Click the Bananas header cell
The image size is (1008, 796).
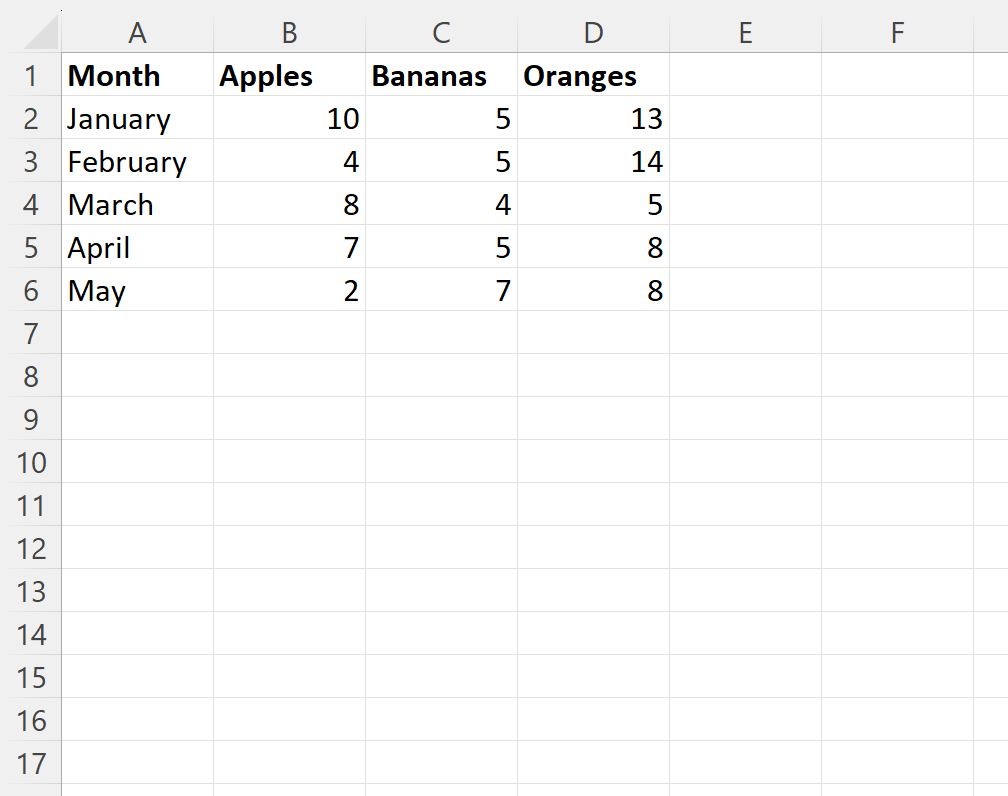point(441,75)
